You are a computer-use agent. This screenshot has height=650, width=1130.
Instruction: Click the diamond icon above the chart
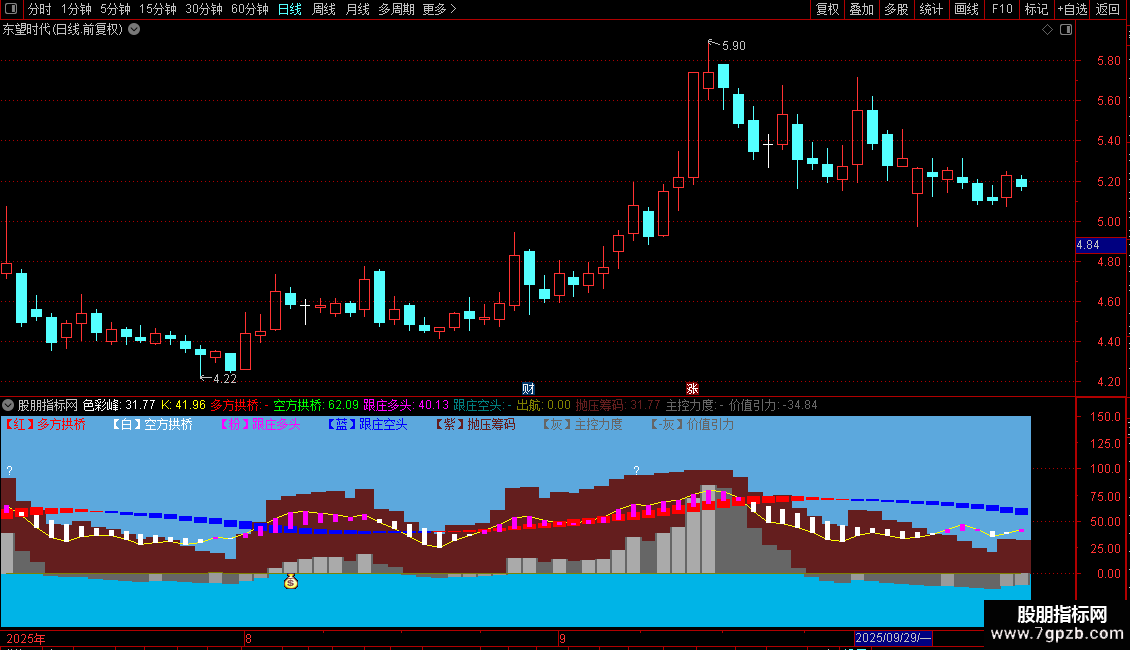coord(1047,29)
